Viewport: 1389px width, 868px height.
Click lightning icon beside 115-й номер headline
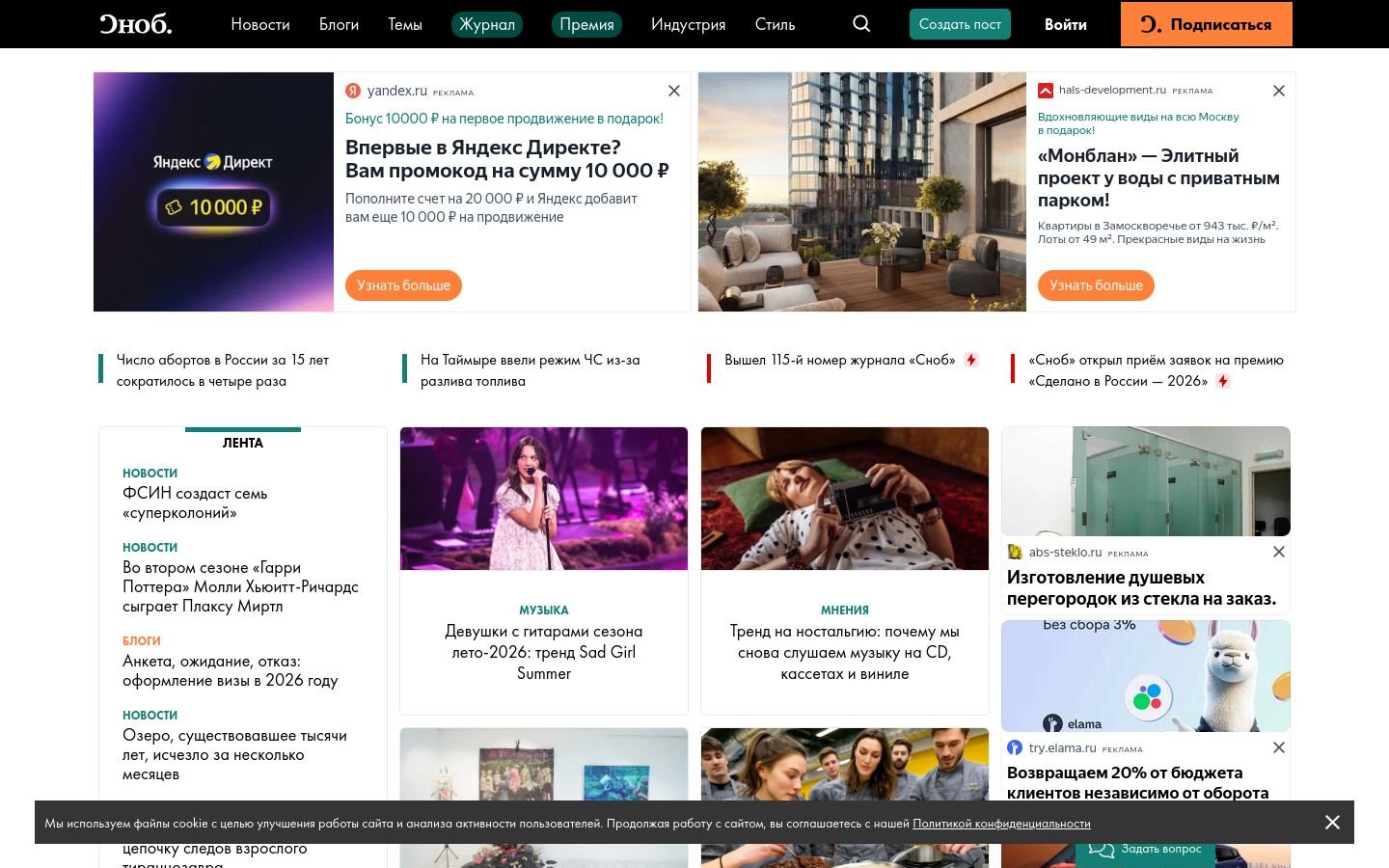click(x=971, y=360)
